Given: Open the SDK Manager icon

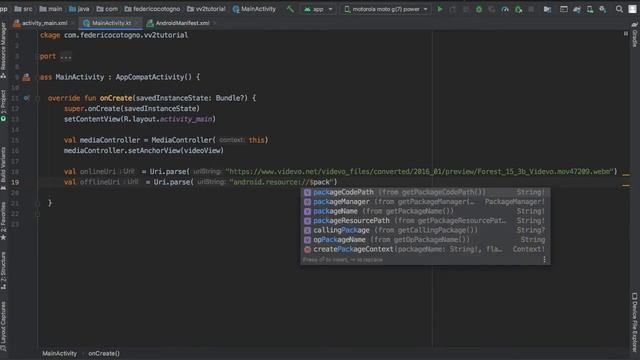Looking at the screenshot, I should (602, 9).
